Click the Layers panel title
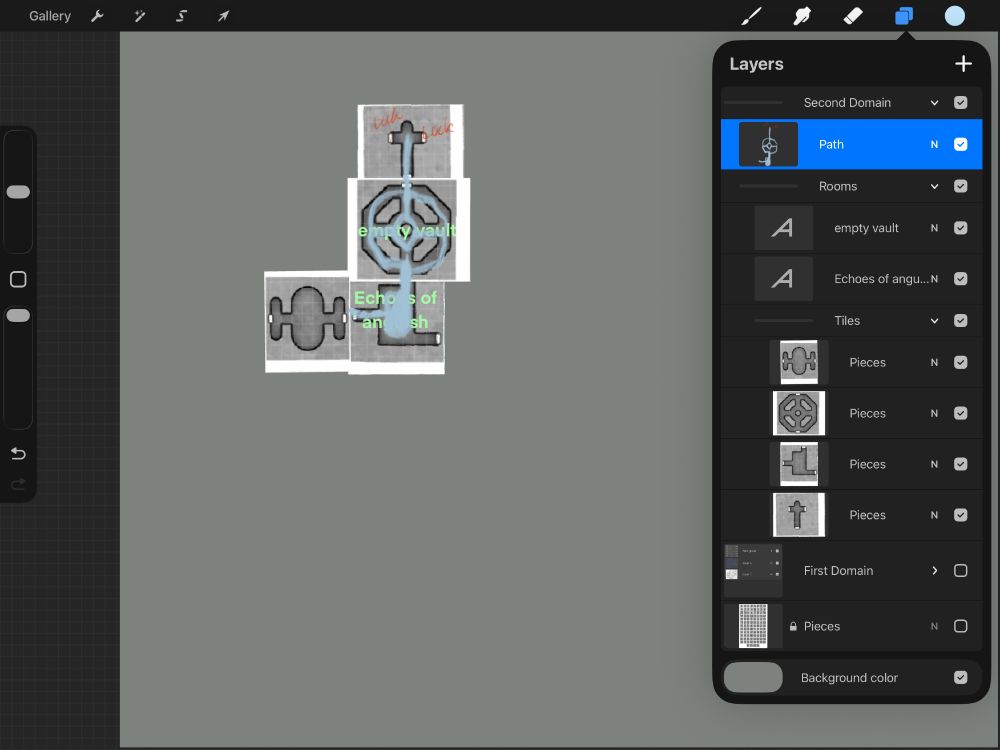The image size is (1000, 750). pyautogui.click(x=756, y=64)
